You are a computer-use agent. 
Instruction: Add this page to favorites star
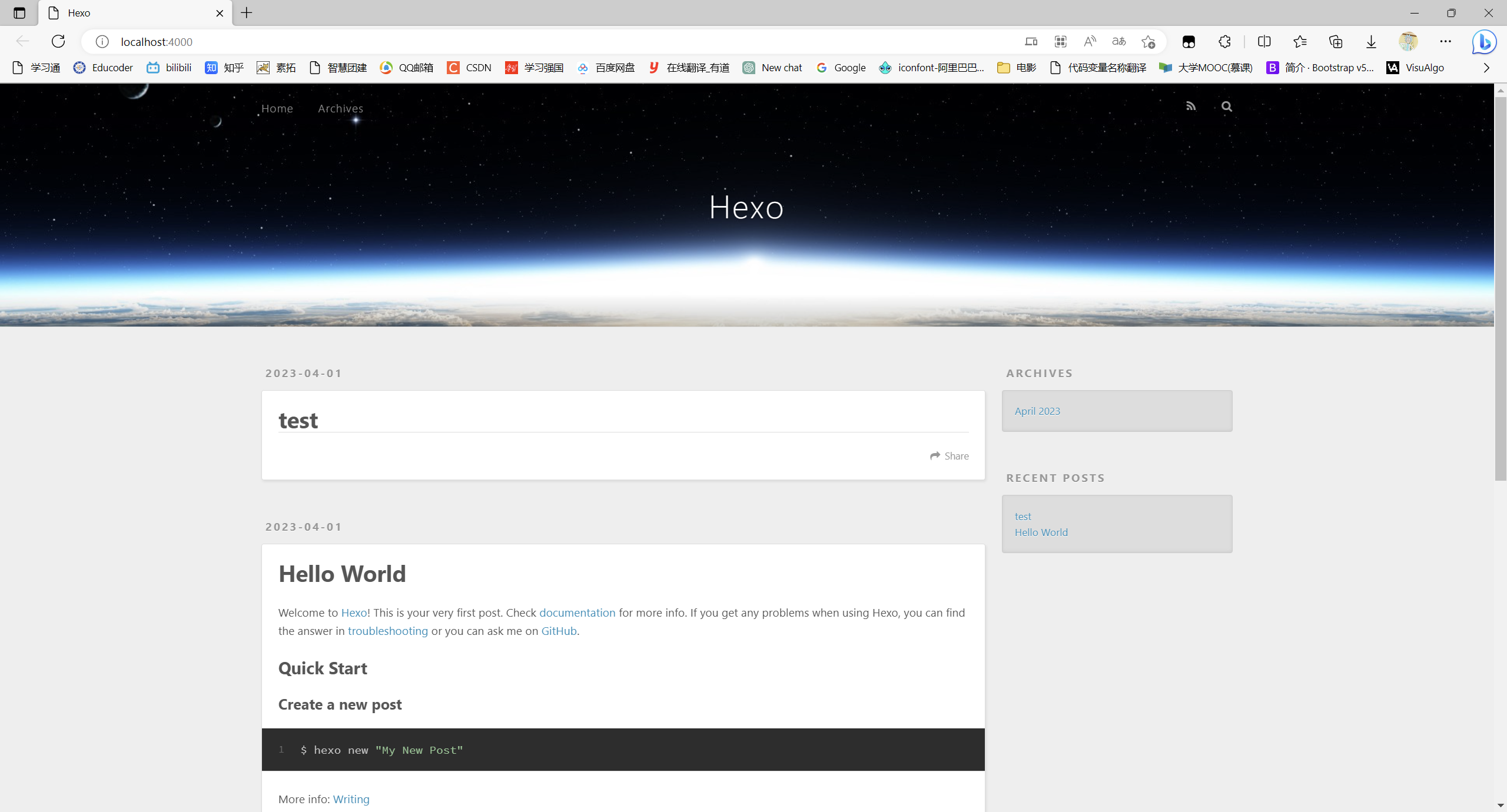(x=1148, y=42)
